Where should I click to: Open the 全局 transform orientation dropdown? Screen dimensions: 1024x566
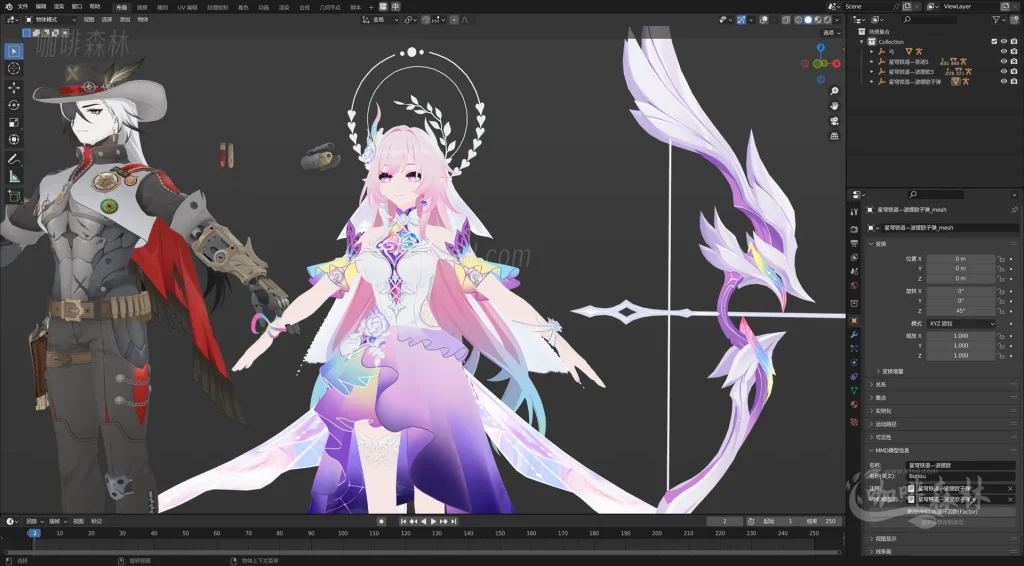pyautogui.click(x=381, y=20)
